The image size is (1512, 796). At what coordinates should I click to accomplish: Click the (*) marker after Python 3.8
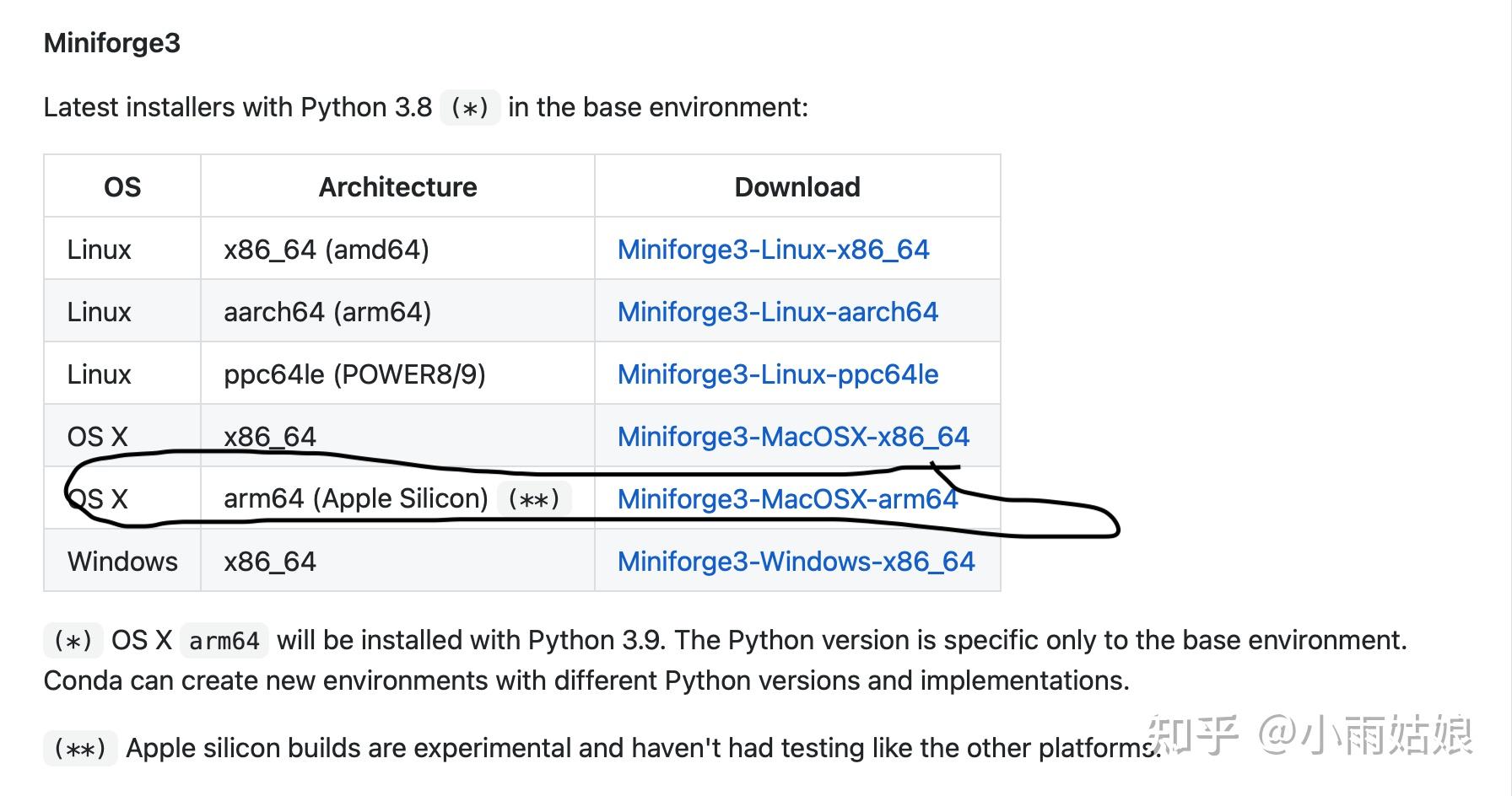click(x=470, y=108)
